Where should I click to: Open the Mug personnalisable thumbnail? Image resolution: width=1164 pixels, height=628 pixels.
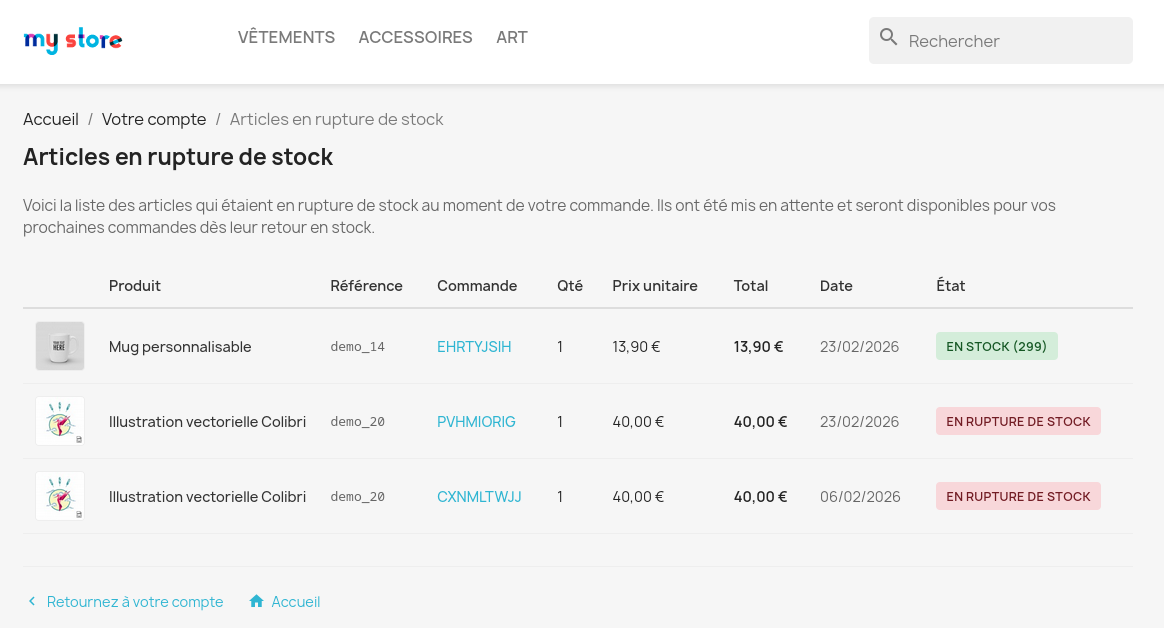point(60,346)
